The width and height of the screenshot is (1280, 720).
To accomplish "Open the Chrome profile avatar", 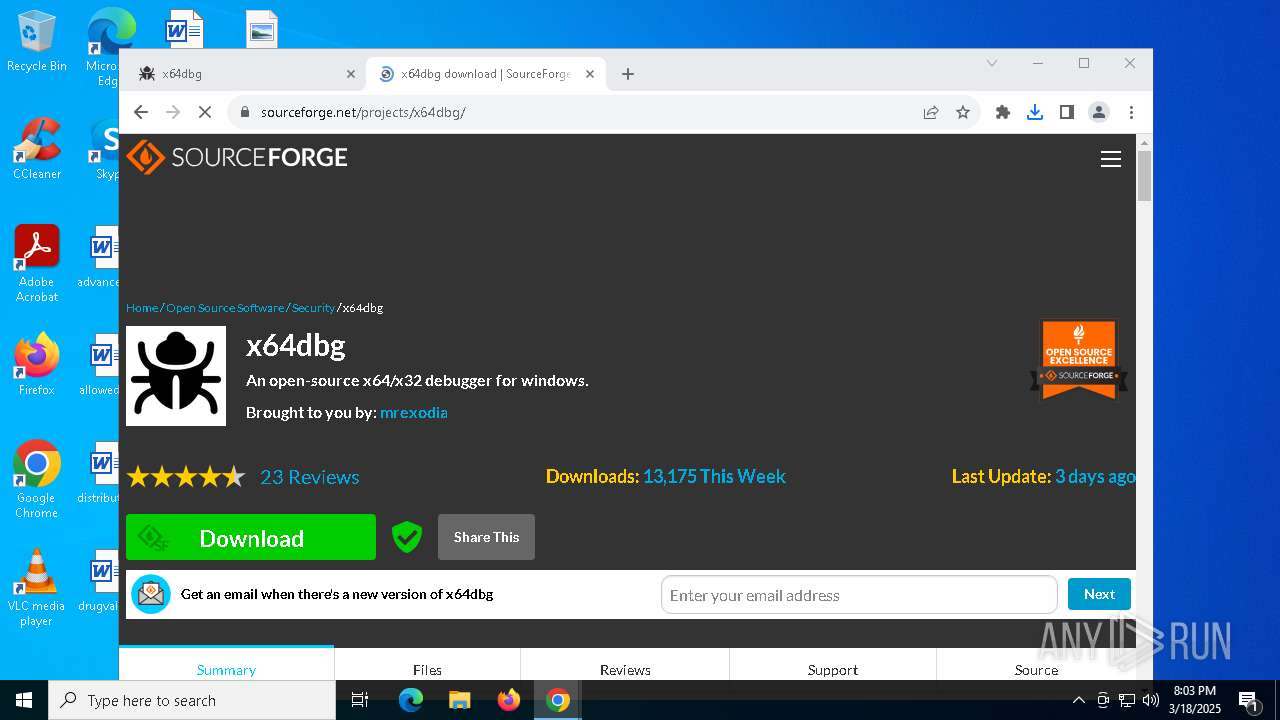I will [x=1099, y=112].
